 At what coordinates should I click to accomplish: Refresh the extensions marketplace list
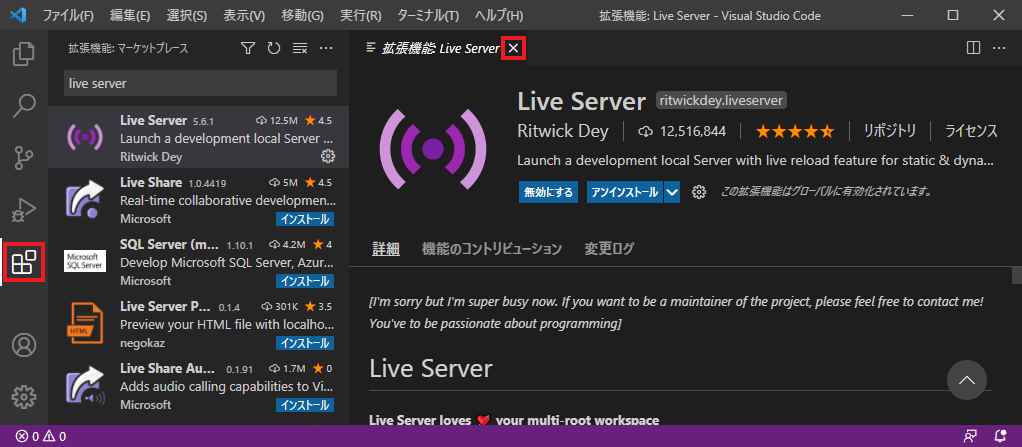pos(274,48)
